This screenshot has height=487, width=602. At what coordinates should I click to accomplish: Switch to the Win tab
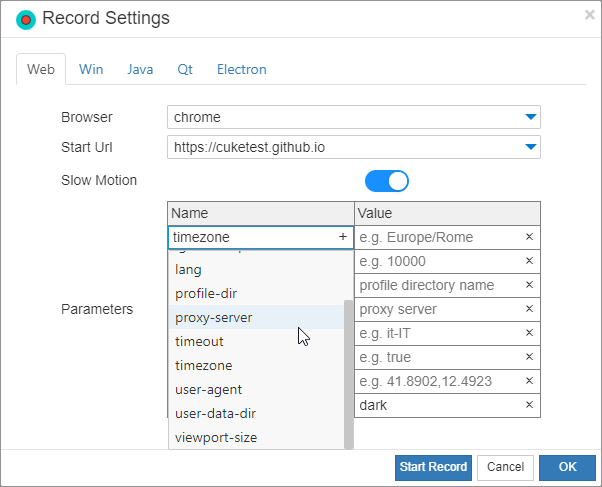click(91, 69)
